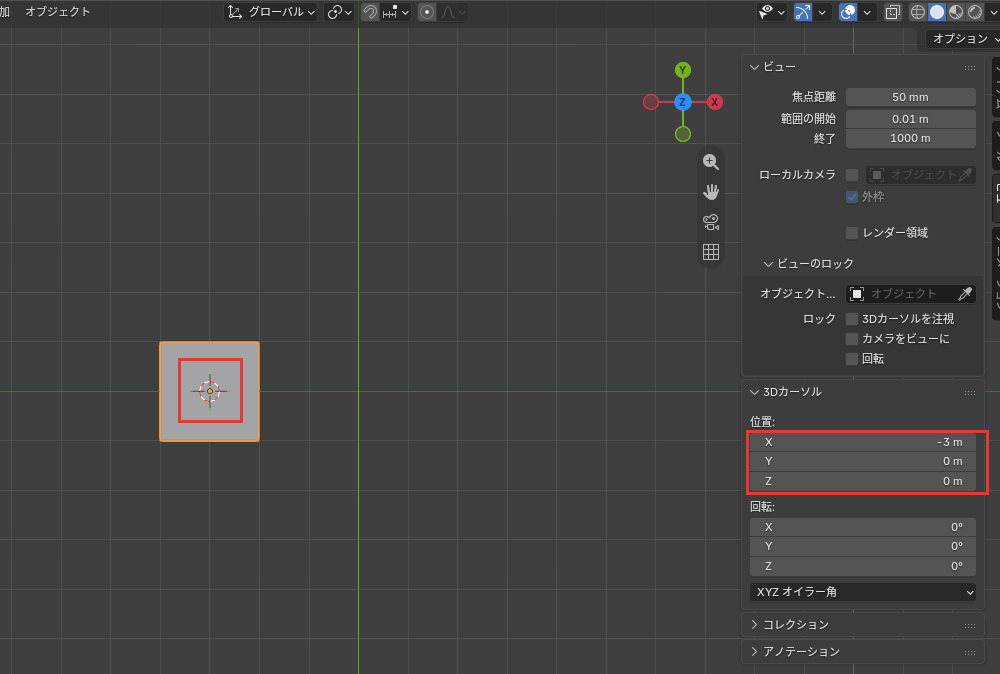The width and height of the screenshot is (1000, 674).
Task: Check the 回転 lock checkbox
Action: tap(852, 359)
